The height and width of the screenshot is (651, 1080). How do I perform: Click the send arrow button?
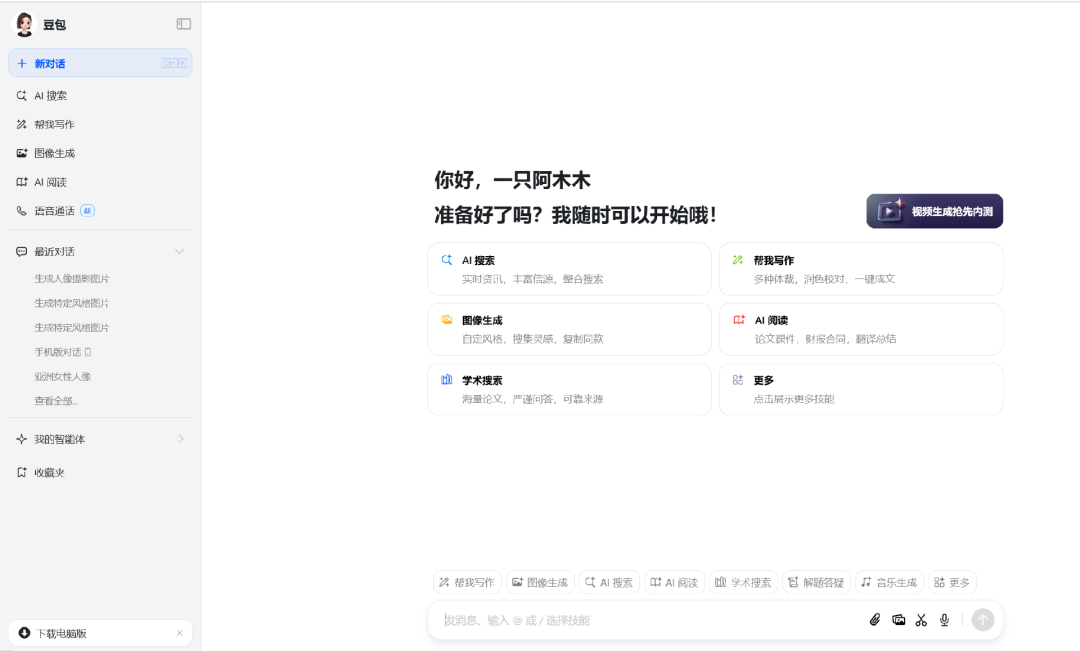(x=983, y=620)
